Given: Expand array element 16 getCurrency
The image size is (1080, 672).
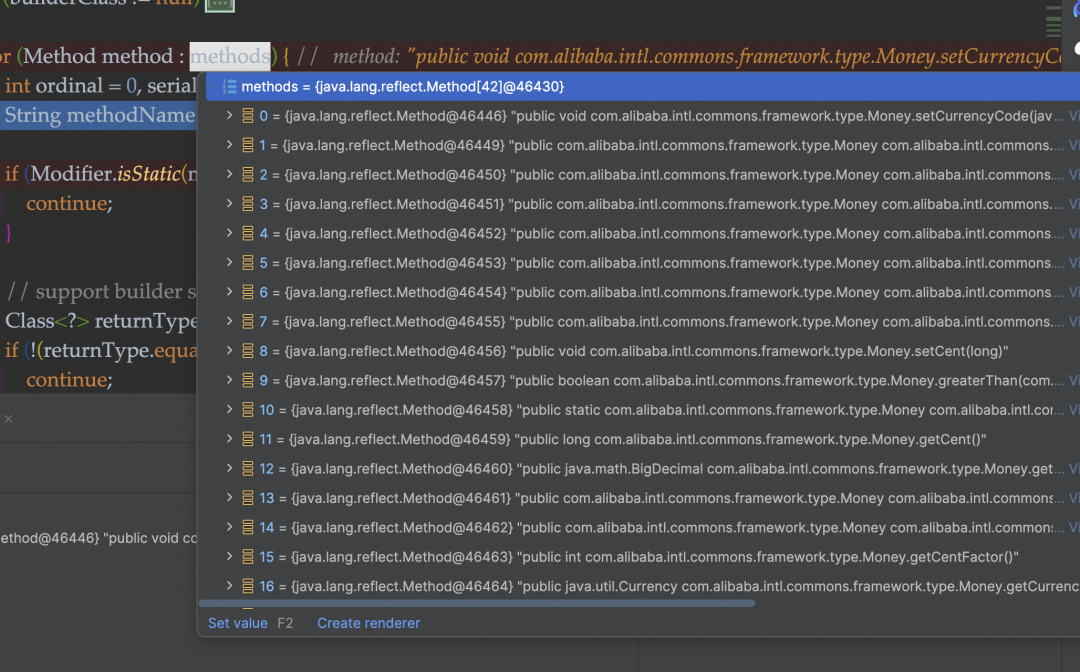Looking at the screenshot, I should (229, 586).
